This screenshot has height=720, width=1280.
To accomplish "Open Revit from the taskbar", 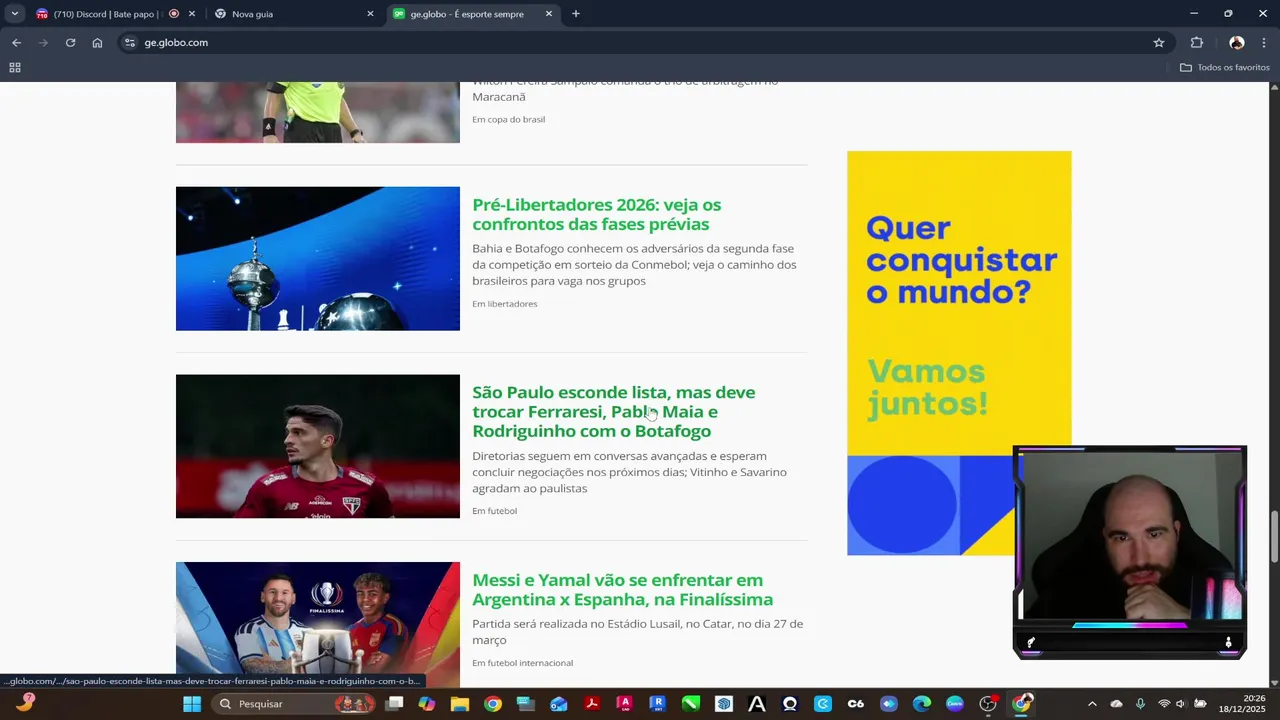I will tap(658, 704).
